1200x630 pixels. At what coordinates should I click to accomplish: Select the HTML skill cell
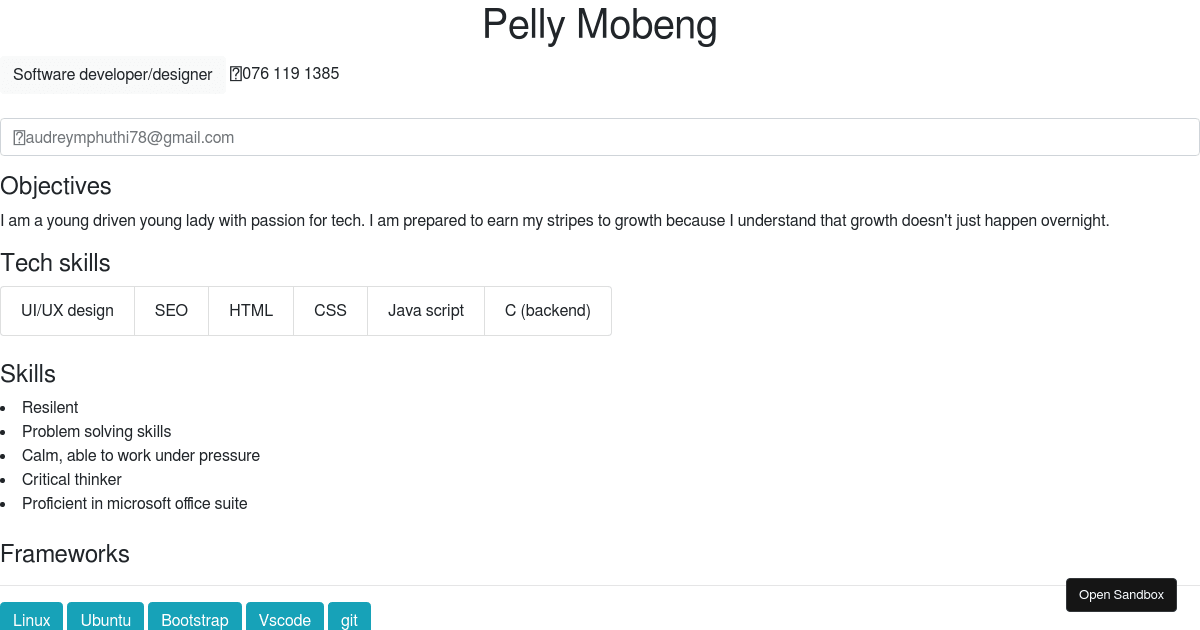coord(251,311)
